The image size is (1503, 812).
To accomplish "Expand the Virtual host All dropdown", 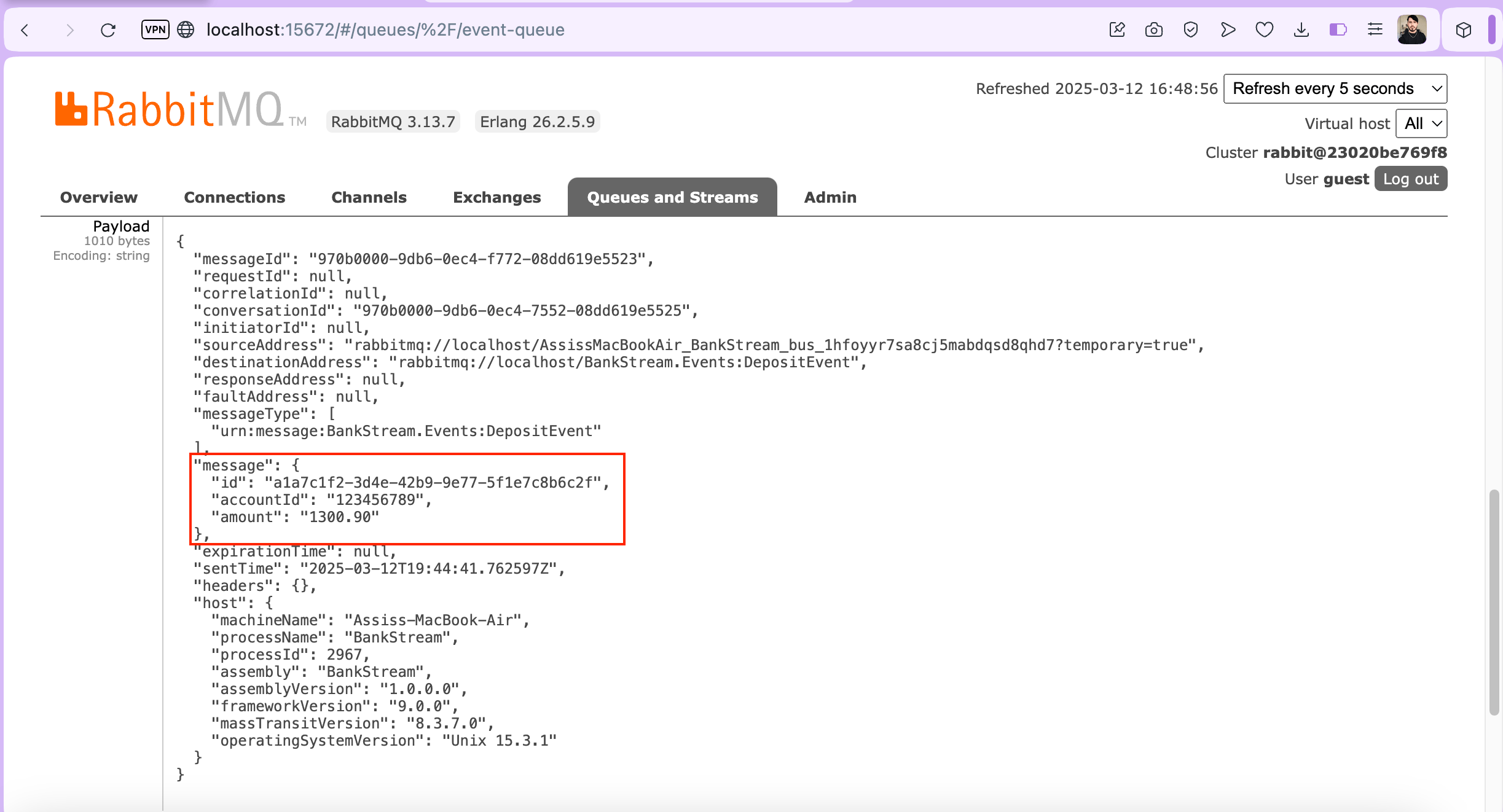I will click(x=1421, y=123).
